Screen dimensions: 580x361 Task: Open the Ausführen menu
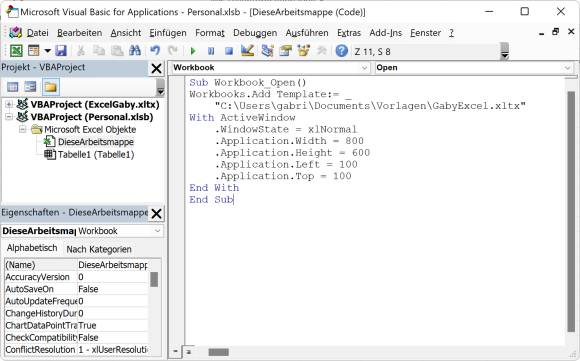coord(307,33)
